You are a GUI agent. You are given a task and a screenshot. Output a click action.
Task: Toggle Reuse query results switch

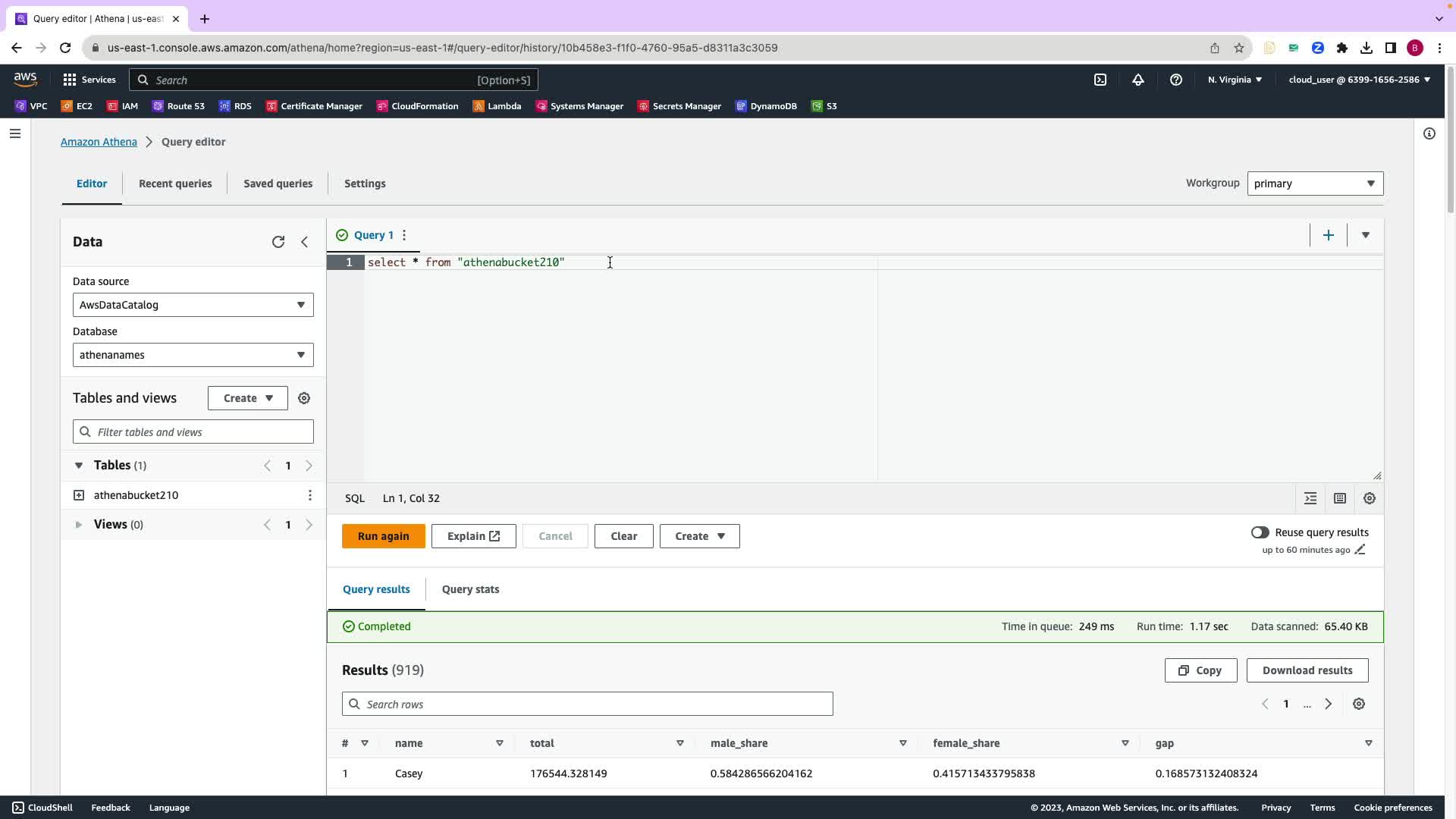(1260, 532)
